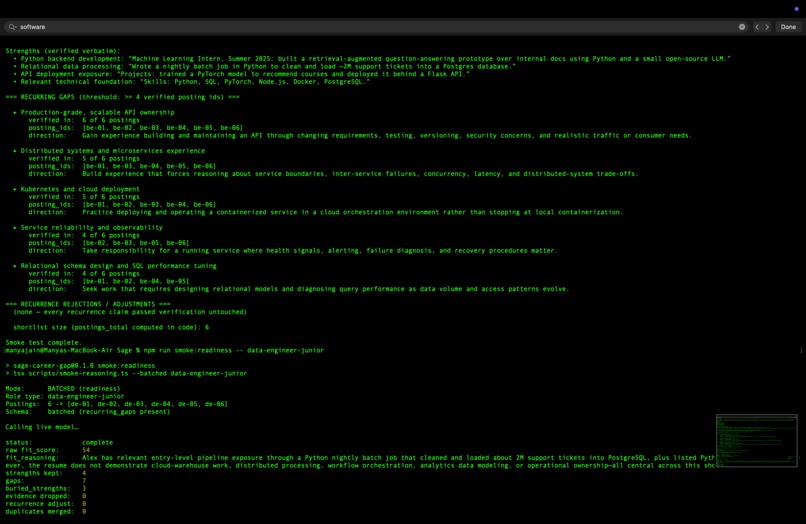The image size is (806, 524).
Task: Click the 'RECURRING GAPS (threshold' heading line
Action: pos(122,97)
